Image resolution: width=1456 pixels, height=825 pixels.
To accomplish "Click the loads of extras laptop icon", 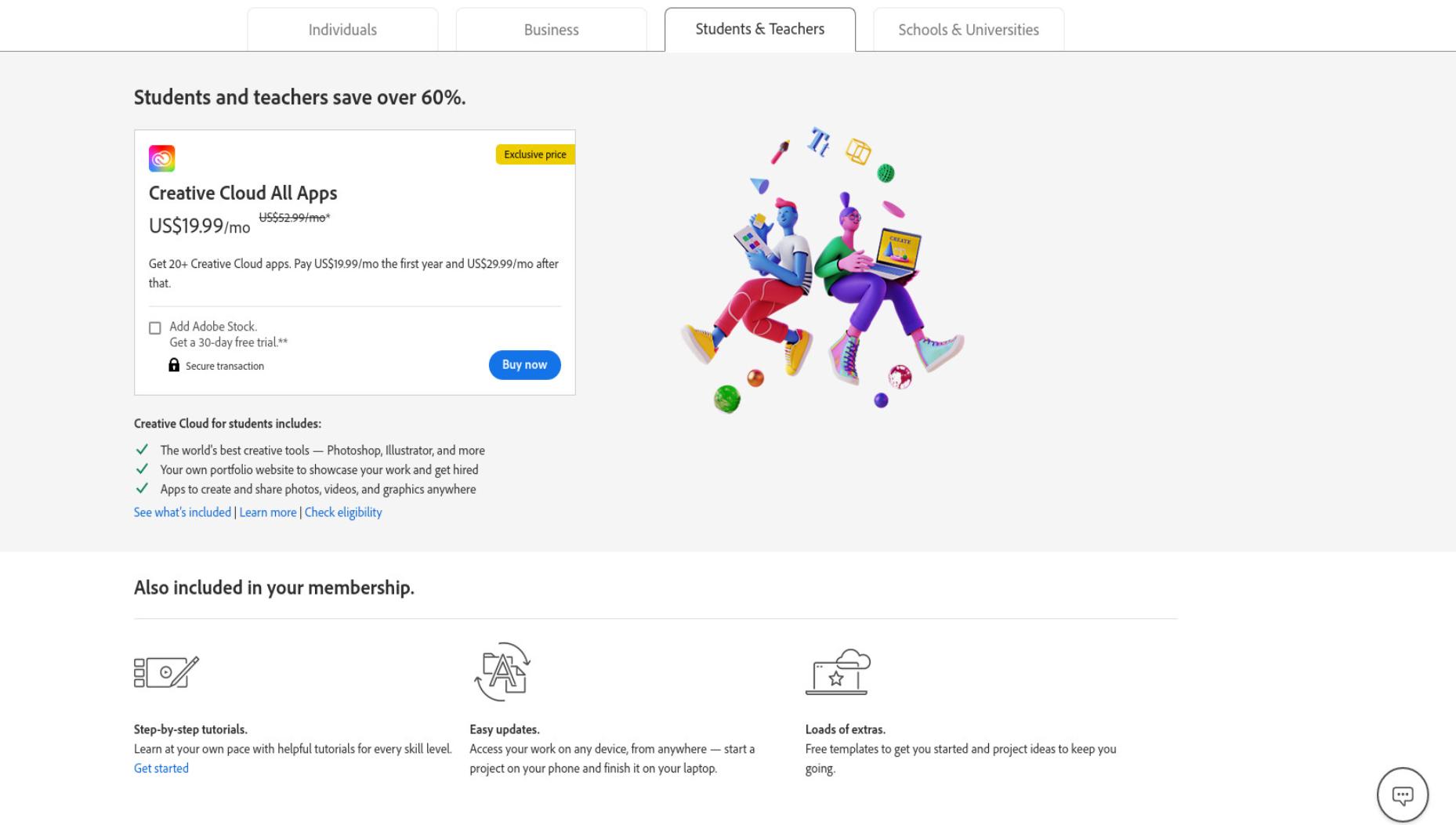I will point(838,671).
